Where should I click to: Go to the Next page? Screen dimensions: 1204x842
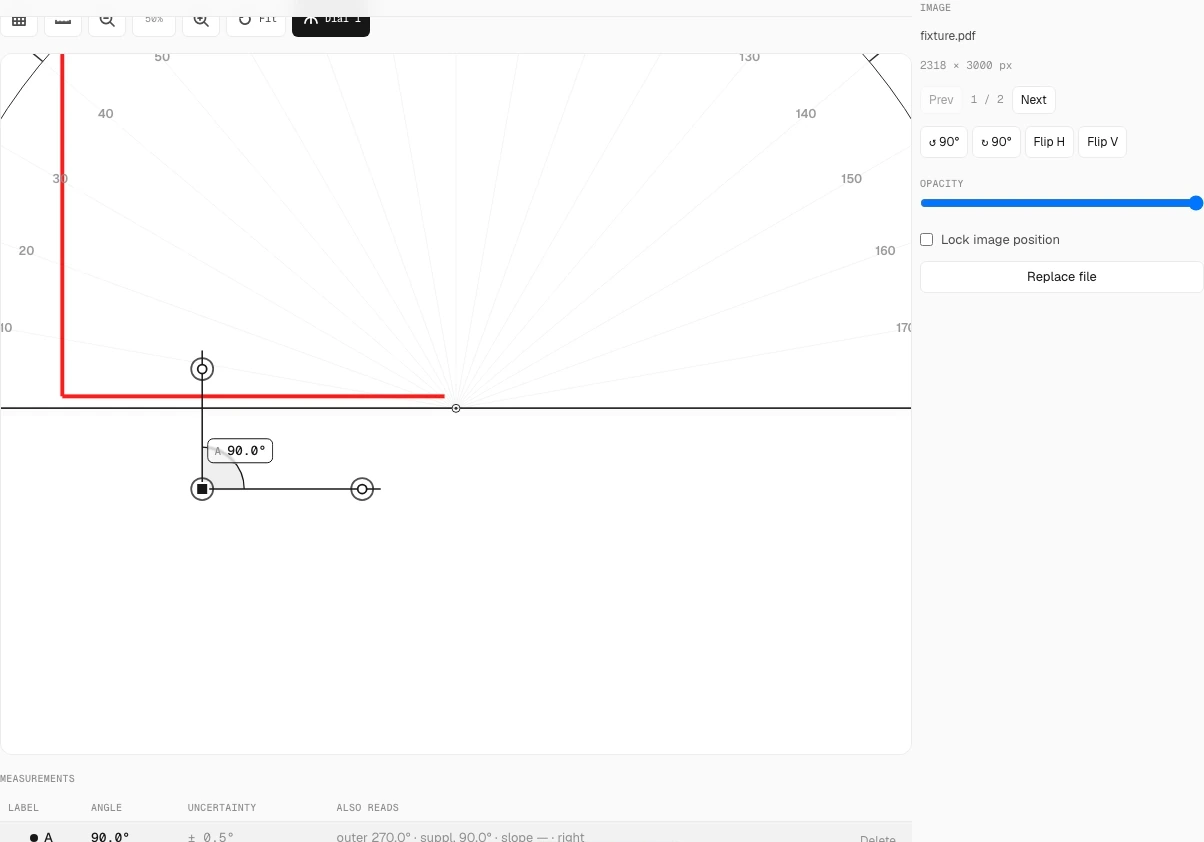1034,100
